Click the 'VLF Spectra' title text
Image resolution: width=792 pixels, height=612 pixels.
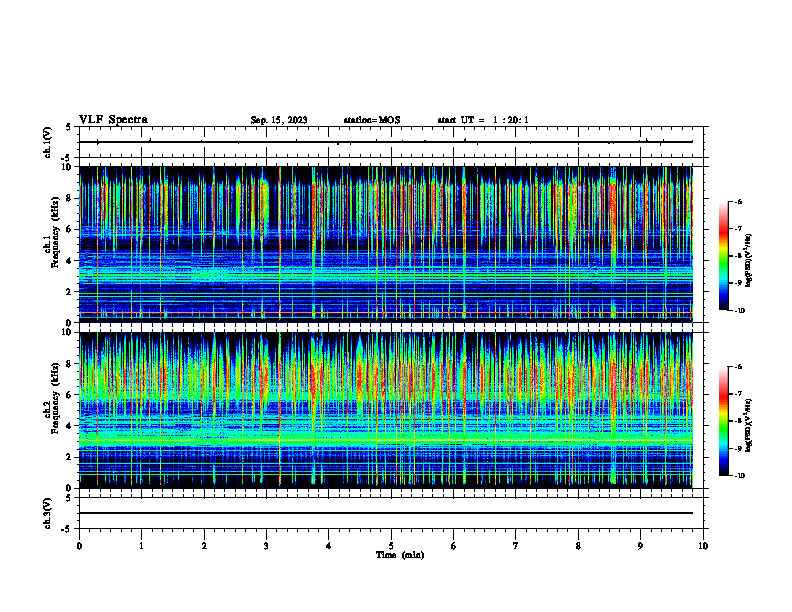113,120
